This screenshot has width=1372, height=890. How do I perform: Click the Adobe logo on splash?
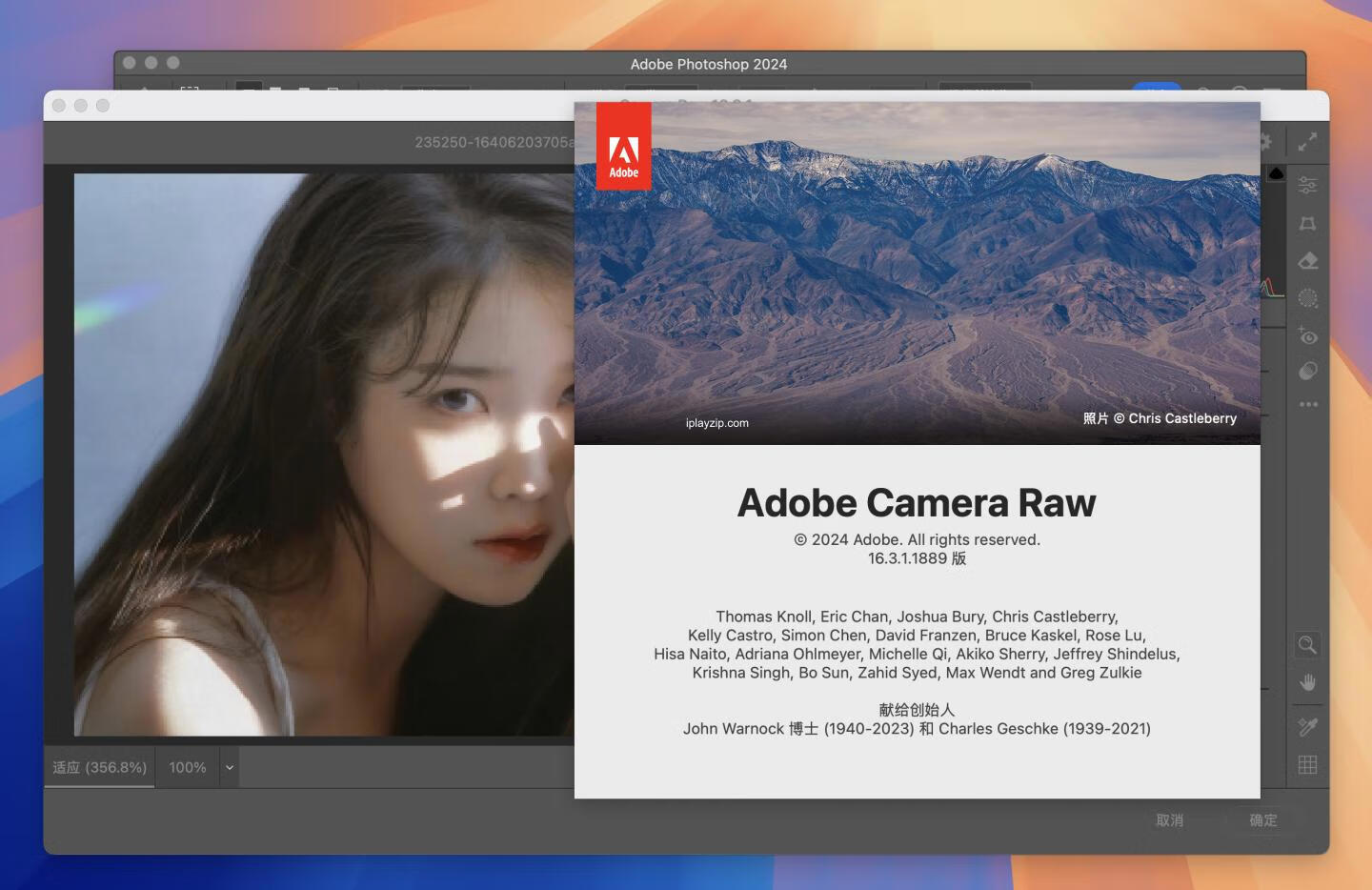(x=624, y=147)
